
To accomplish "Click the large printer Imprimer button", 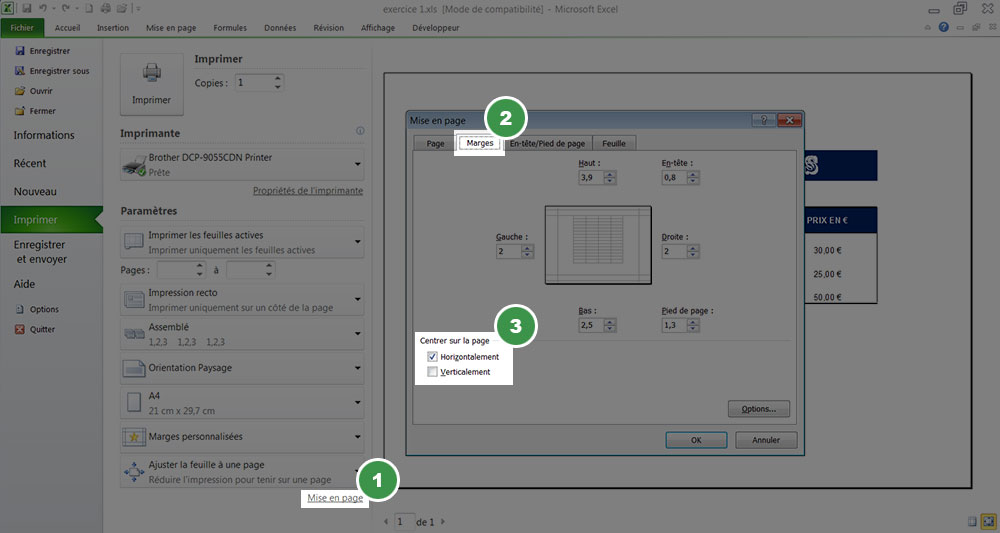I will 152,84.
